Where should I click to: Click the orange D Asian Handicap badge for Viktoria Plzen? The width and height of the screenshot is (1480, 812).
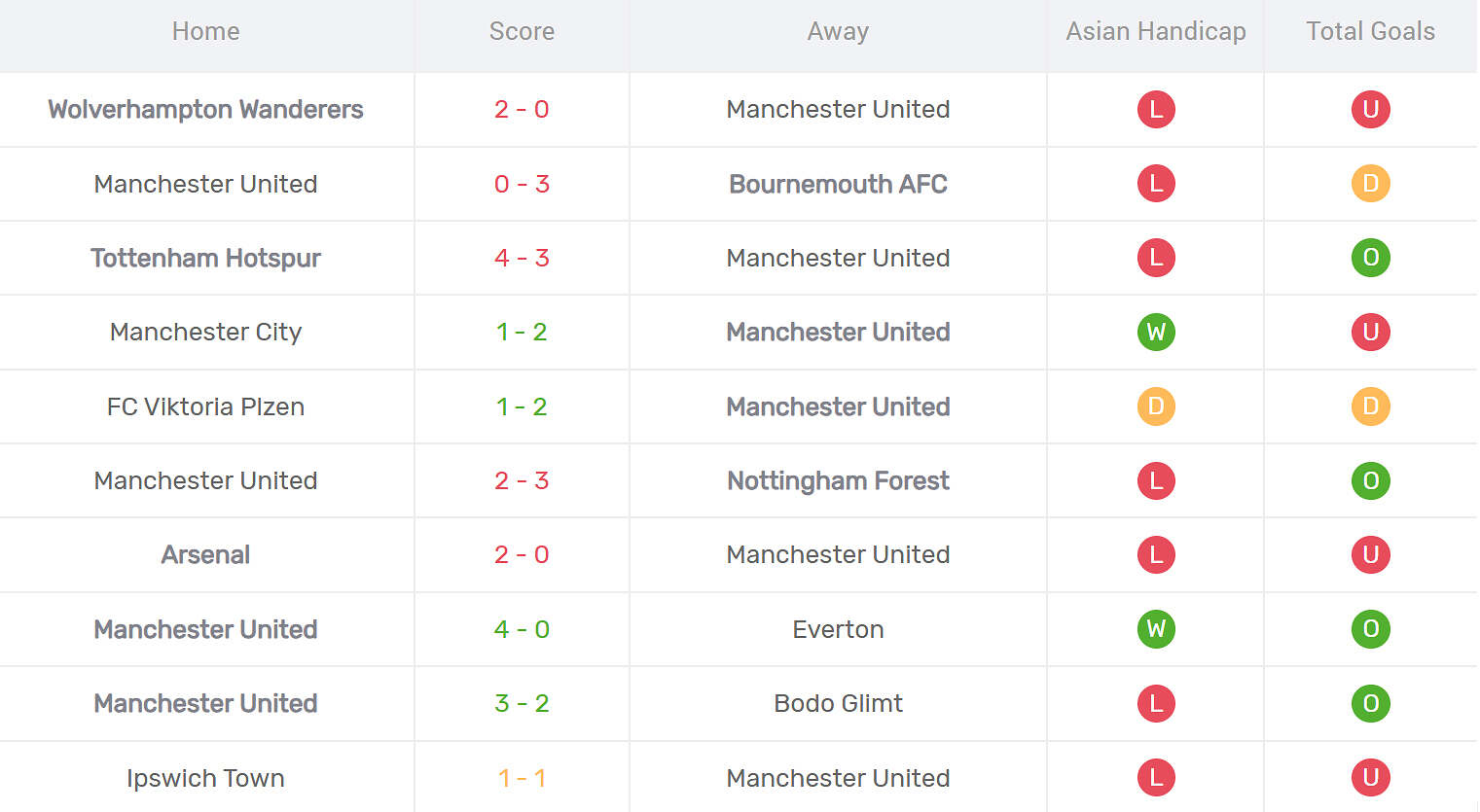(1156, 406)
